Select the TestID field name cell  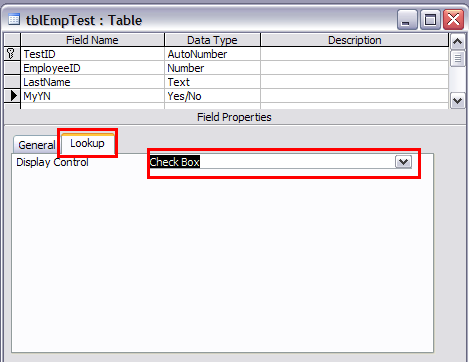pyautogui.click(x=92, y=54)
